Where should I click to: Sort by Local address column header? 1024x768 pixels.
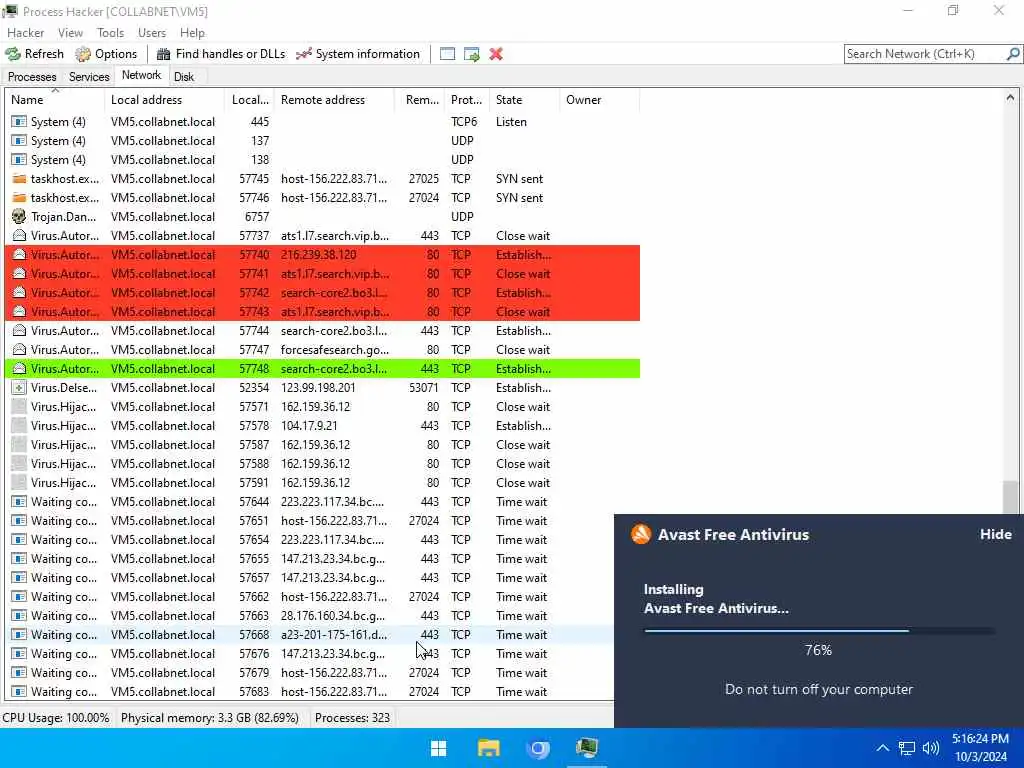tap(163, 100)
